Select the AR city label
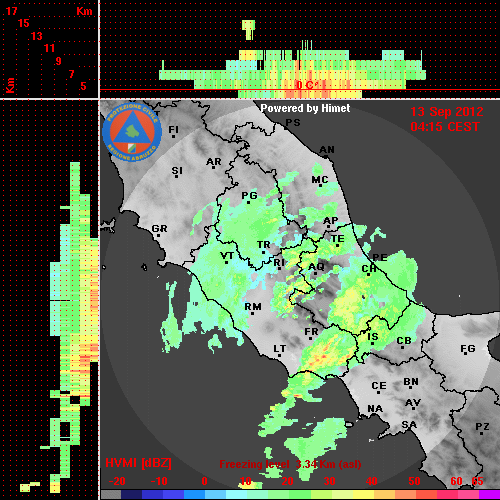 coord(214,162)
